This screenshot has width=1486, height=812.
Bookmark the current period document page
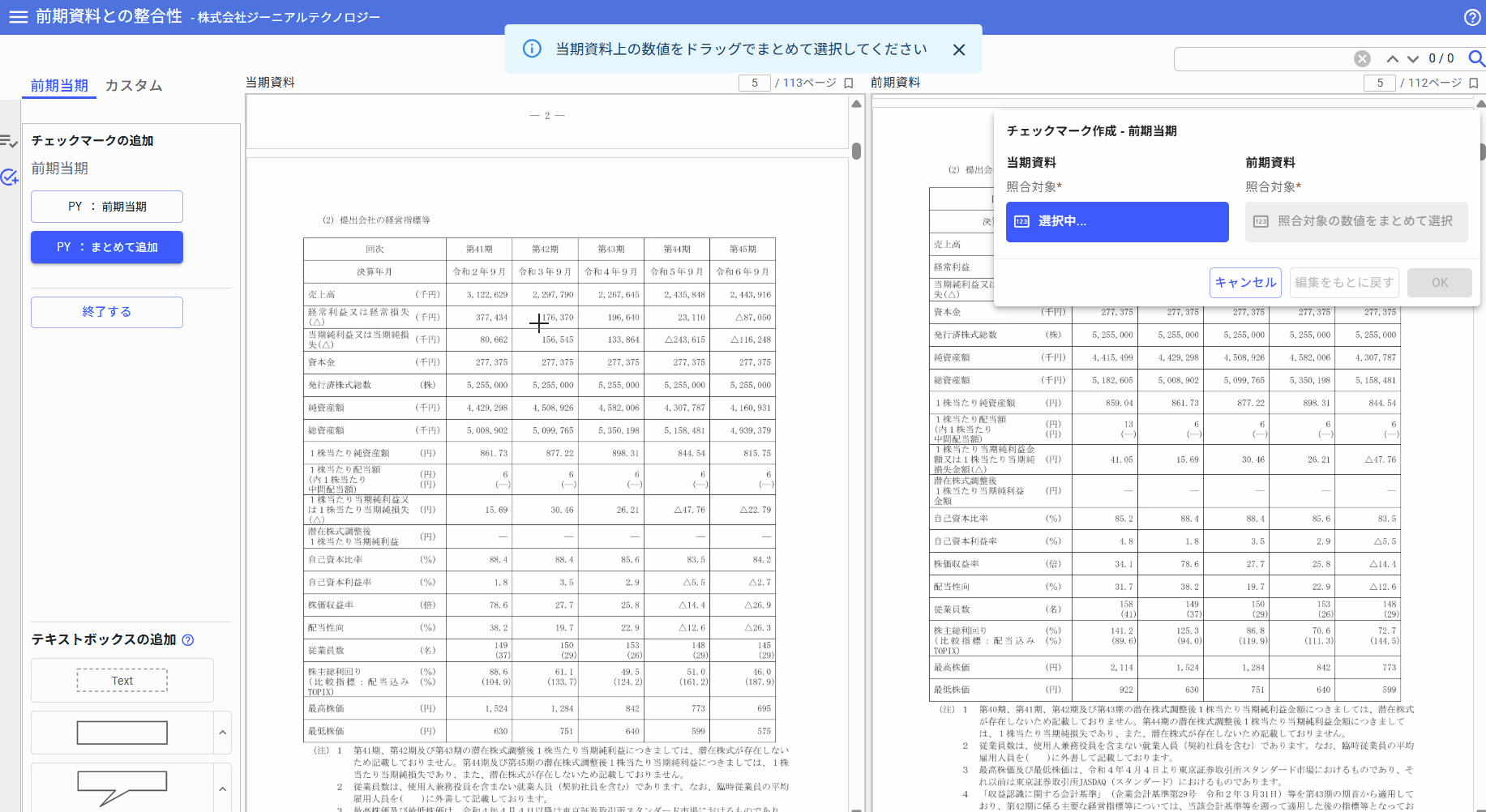click(x=849, y=83)
